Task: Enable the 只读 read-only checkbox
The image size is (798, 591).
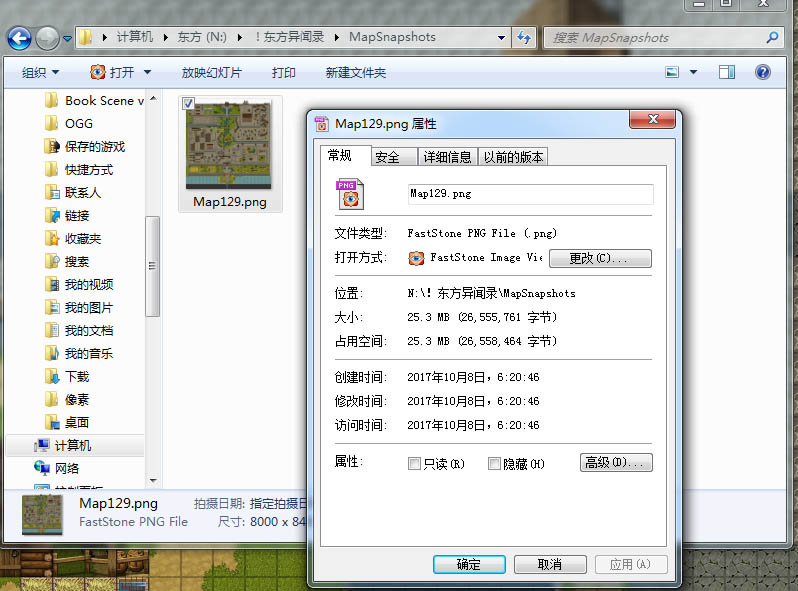Action: point(414,464)
